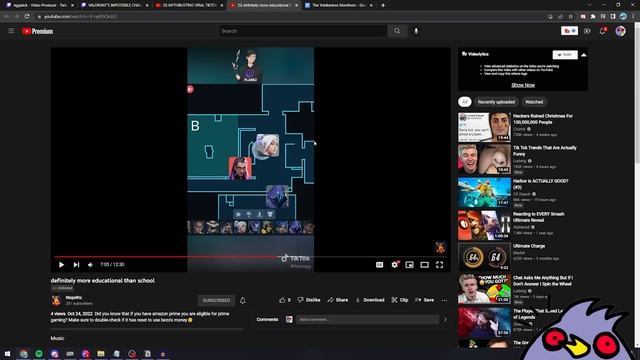This screenshot has height=360, width=640.
Task: Open Ultimate Charge video thumbnail
Action: pyautogui.click(x=484, y=257)
